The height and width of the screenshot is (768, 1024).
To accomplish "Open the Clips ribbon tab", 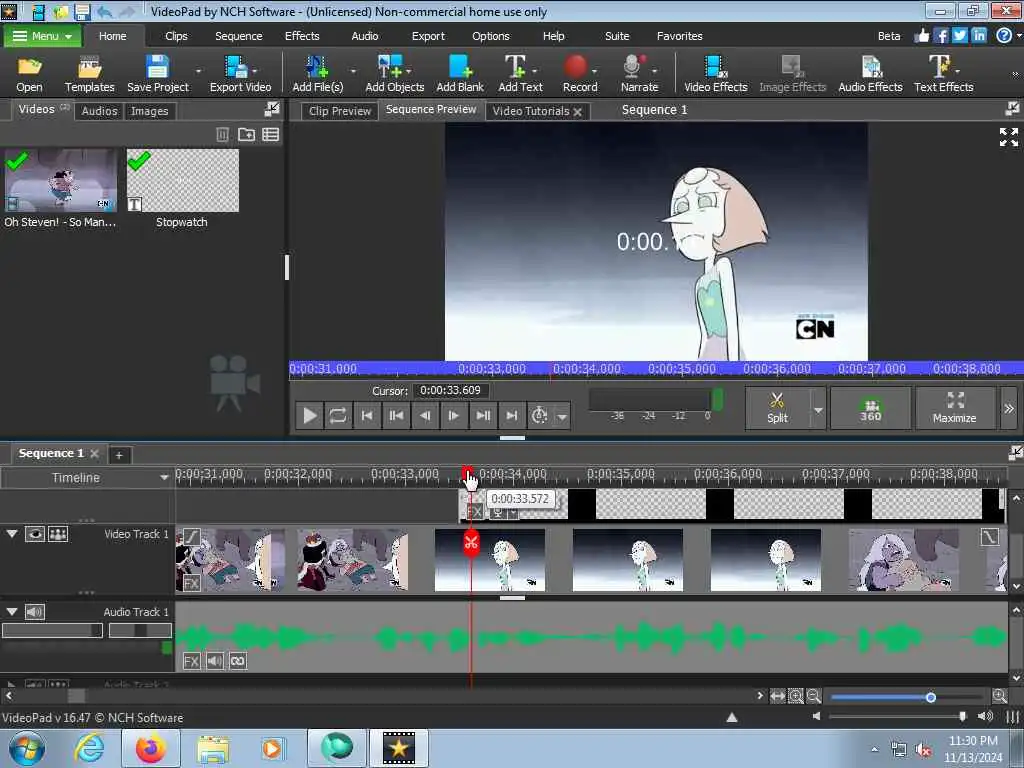I will click(176, 36).
